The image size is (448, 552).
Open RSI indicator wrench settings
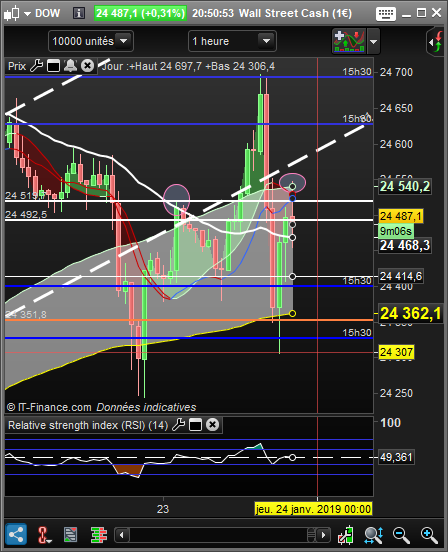pos(178,425)
